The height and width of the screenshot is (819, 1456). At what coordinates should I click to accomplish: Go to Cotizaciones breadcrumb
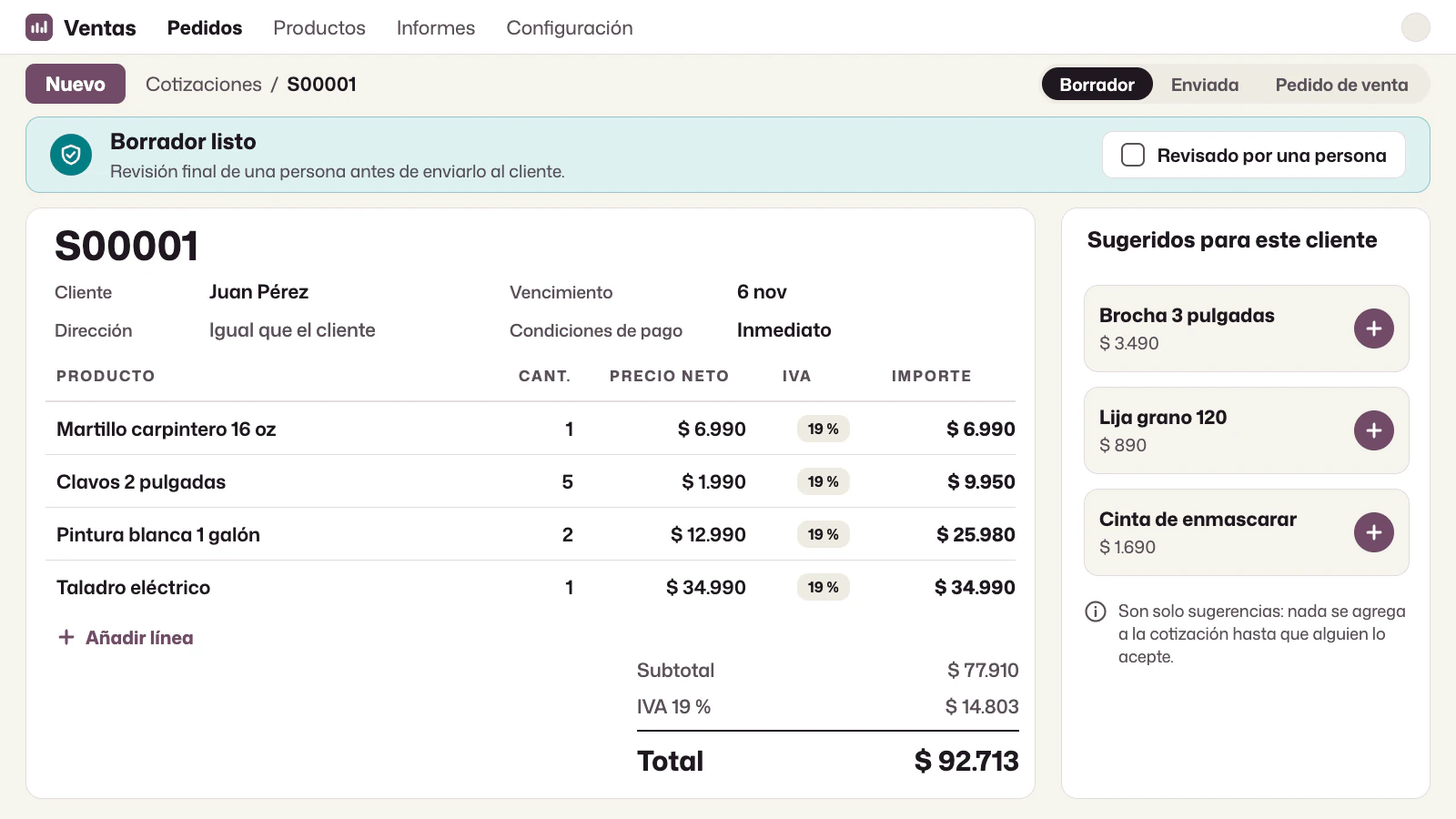204,84
